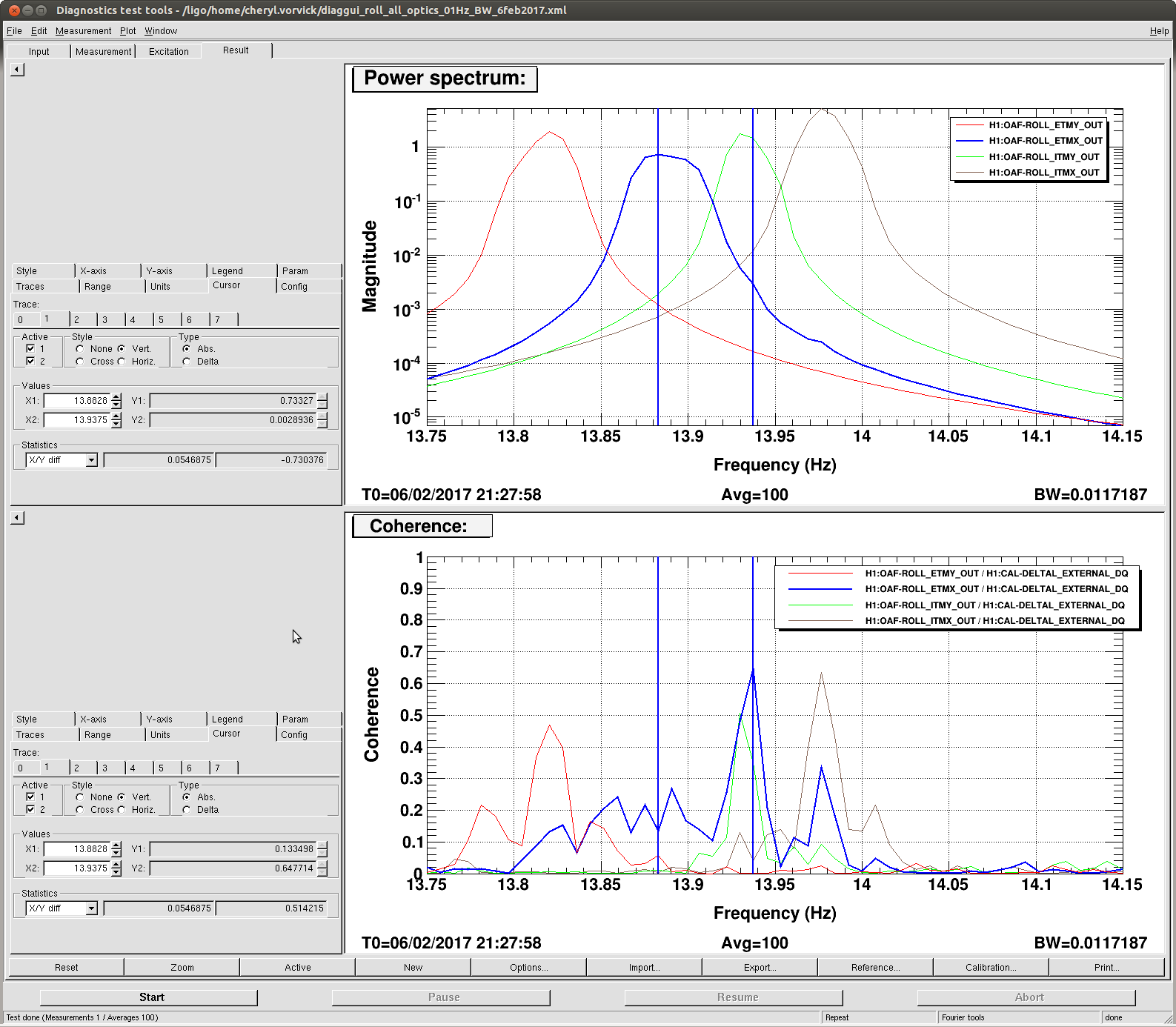Click X1 value field in upper panel
Viewport: 1176px width, 1027px height.
tap(76, 401)
